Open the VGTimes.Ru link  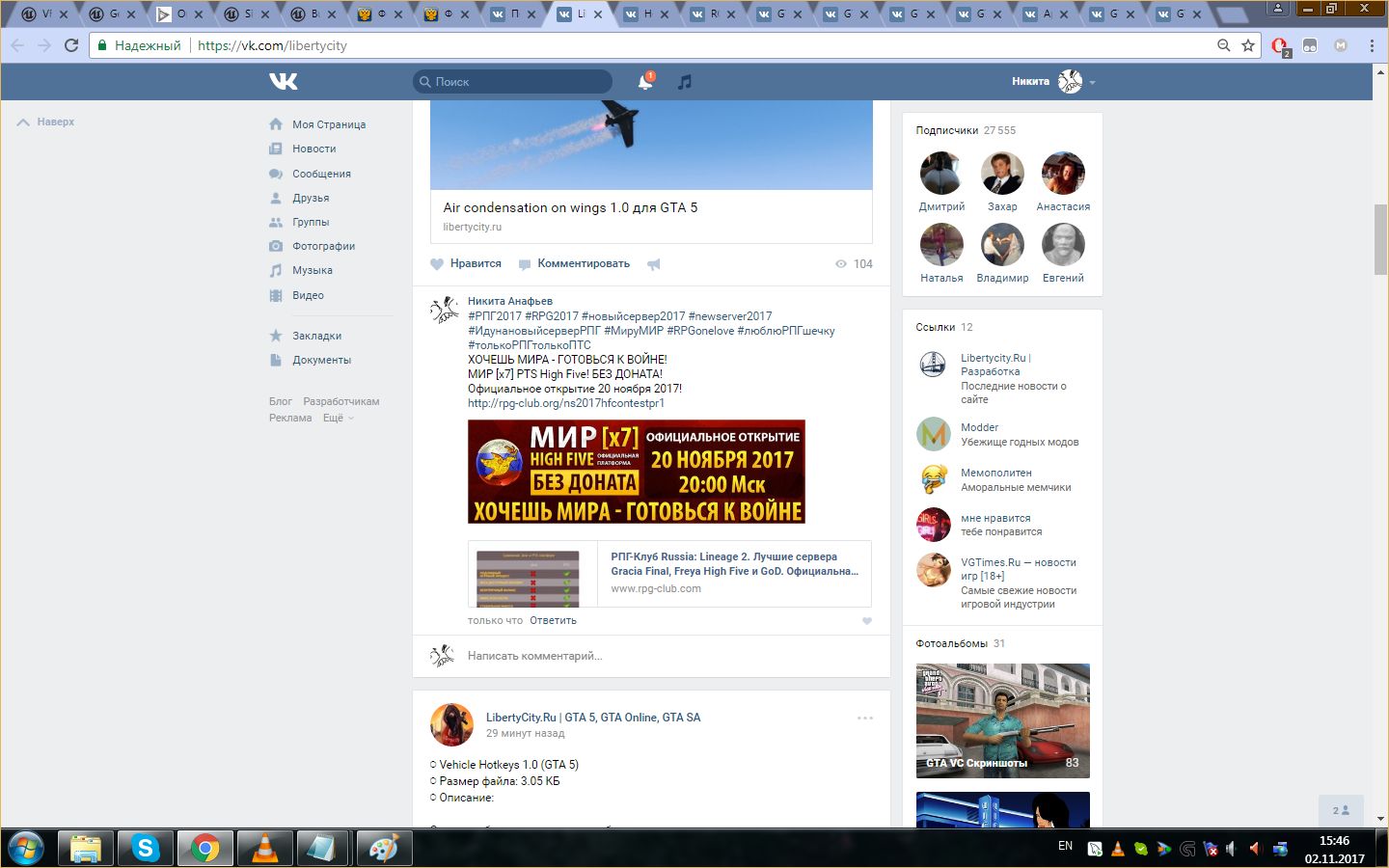[1019, 569]
